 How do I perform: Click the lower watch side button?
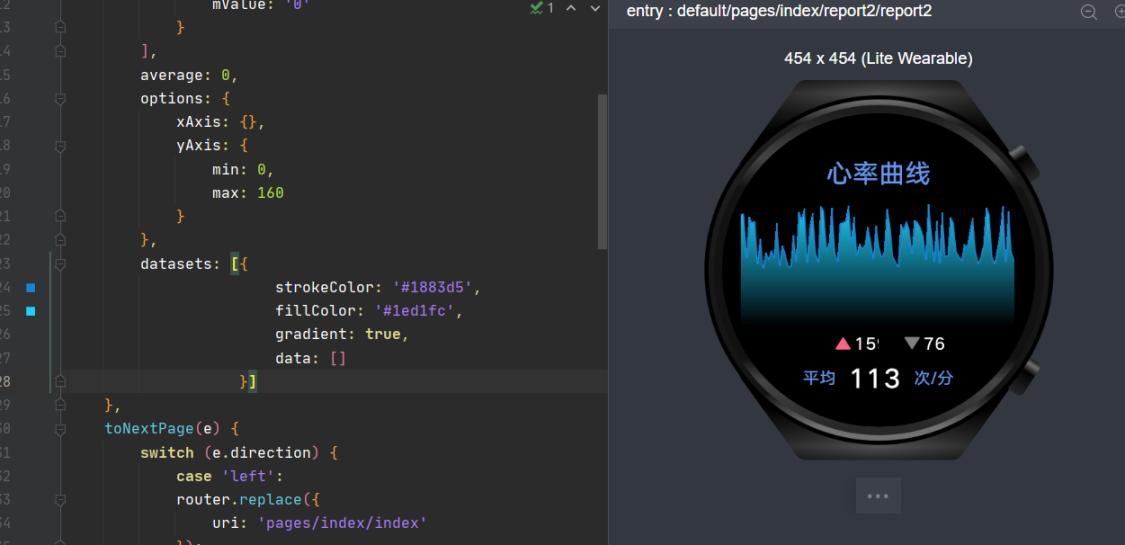coord(1025,376)
